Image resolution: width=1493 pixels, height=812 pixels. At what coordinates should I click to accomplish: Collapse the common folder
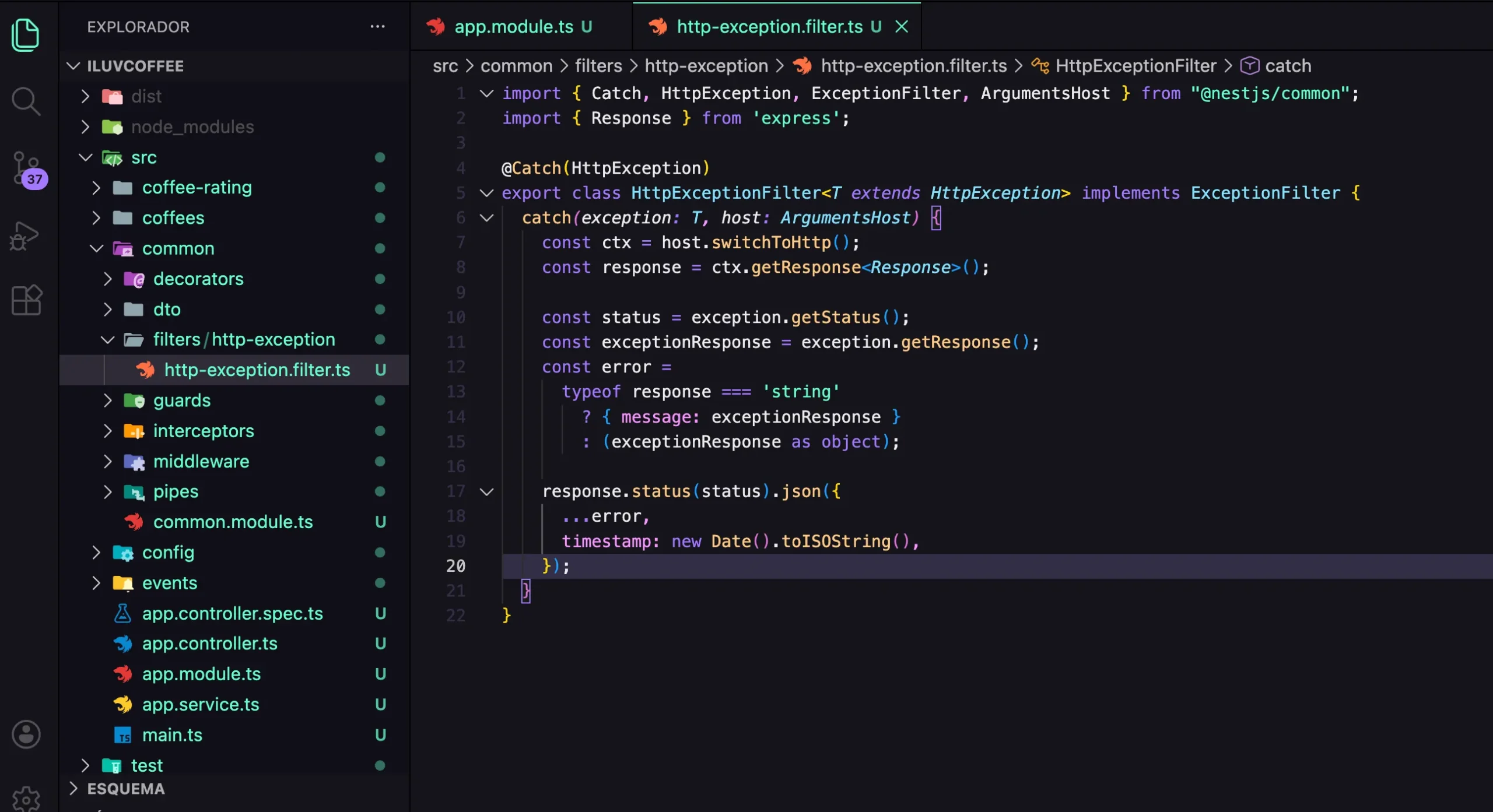point(178,248)
